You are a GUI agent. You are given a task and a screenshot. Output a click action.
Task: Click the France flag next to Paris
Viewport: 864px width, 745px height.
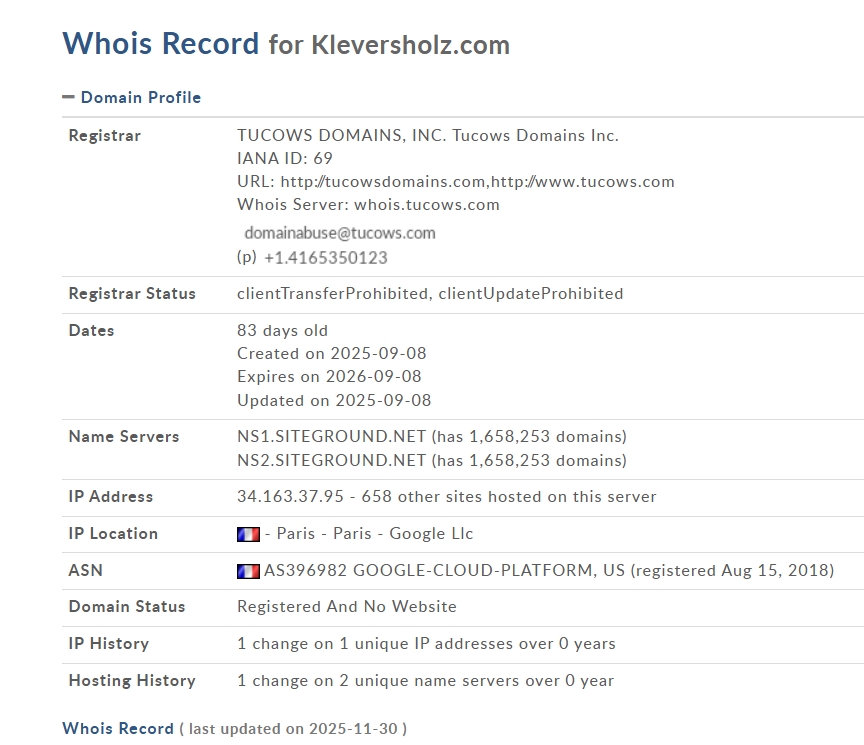coord(248,534)
